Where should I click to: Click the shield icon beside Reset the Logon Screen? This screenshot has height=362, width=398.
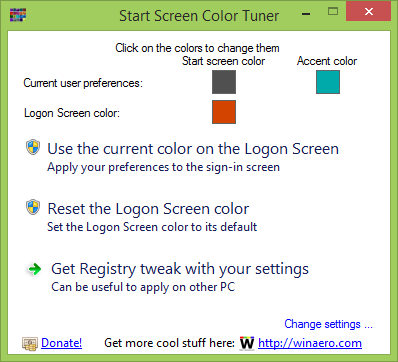[33, 207]
